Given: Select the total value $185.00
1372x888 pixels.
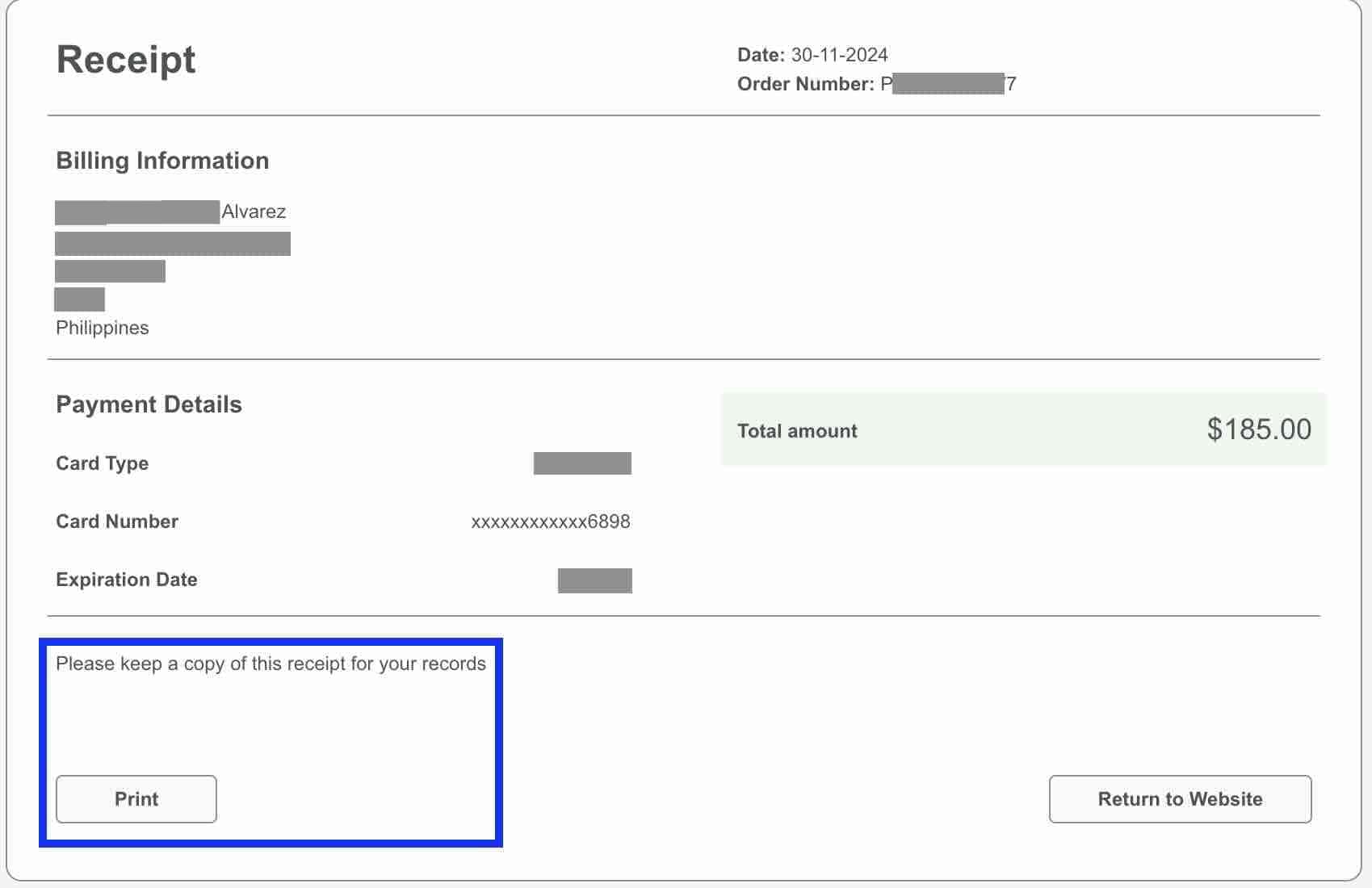Looking at the screenshot, I should tap(1259, 429).
